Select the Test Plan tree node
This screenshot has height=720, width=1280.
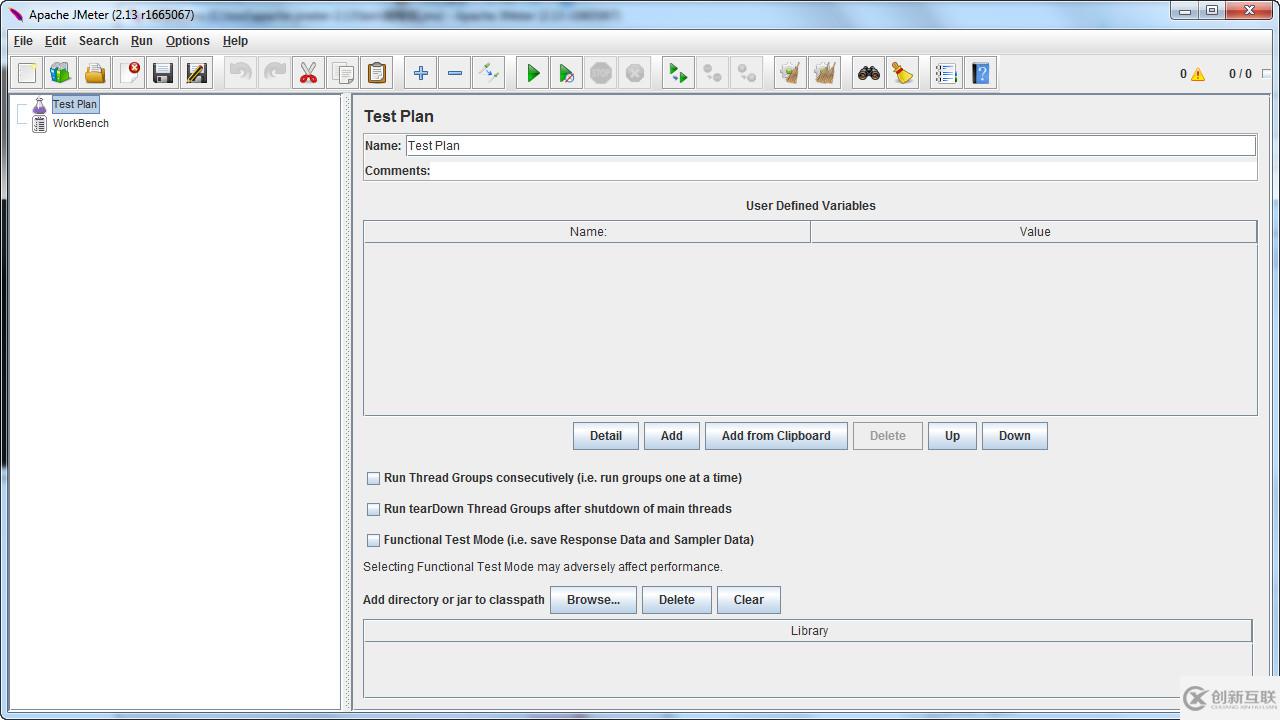[x=75, y=104]
